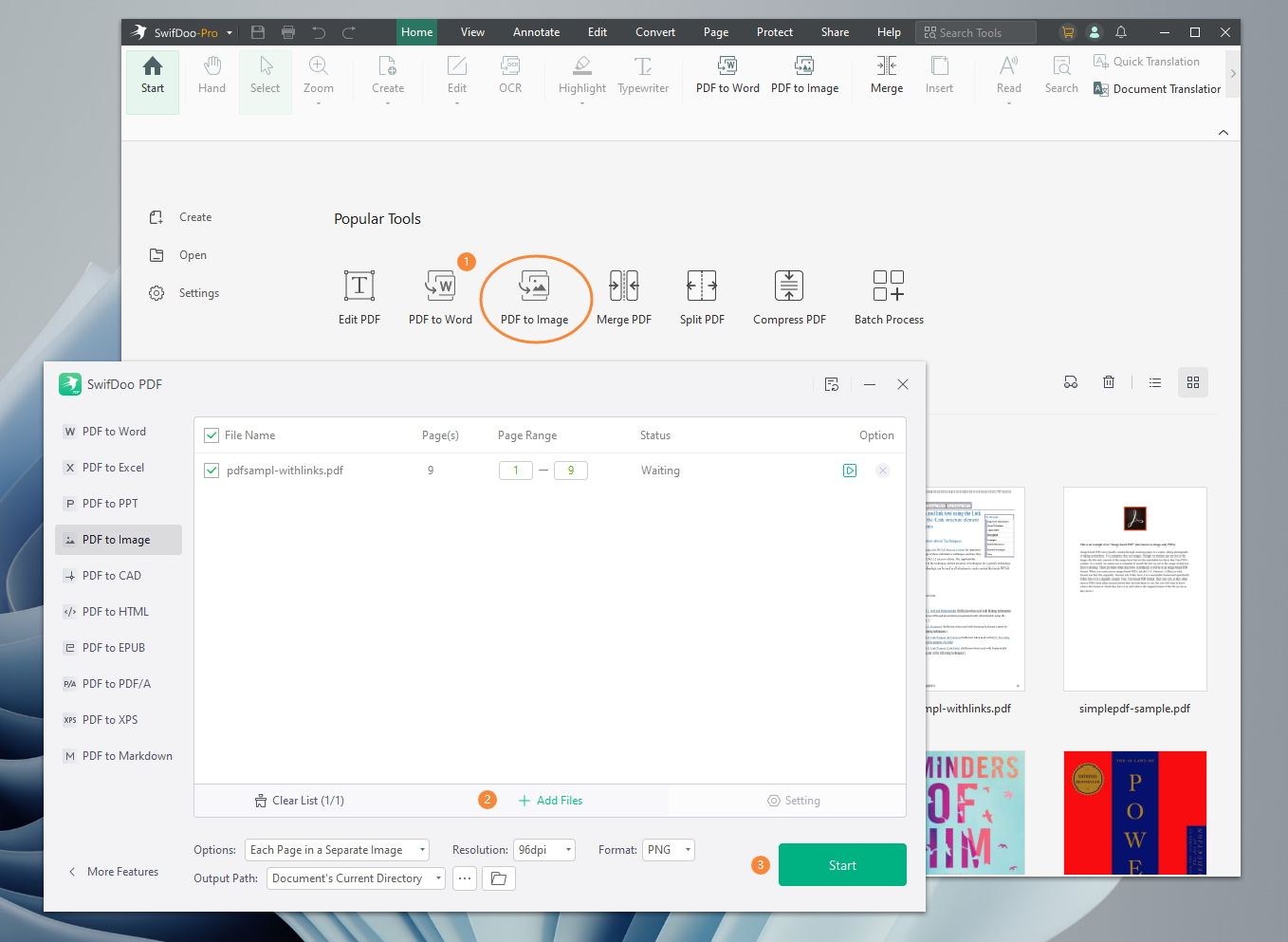Click the green Start button

pyautogui.click(x=842, y=865)
